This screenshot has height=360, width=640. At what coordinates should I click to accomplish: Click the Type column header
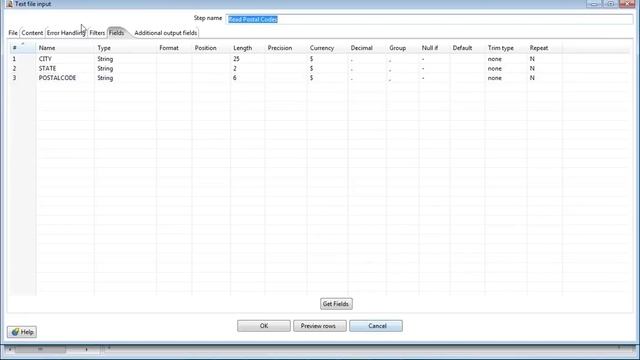click(125, 48)
